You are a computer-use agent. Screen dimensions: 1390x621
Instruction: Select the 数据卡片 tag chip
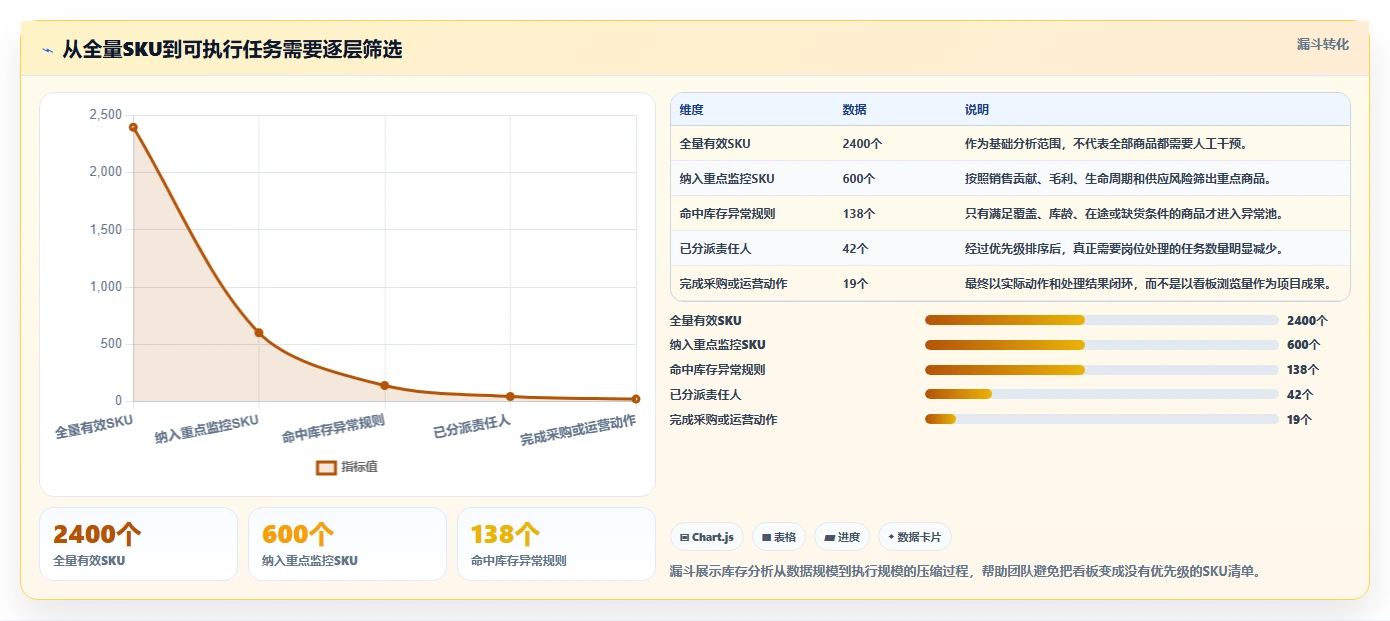pyautogui.click(x=915, y=537)
